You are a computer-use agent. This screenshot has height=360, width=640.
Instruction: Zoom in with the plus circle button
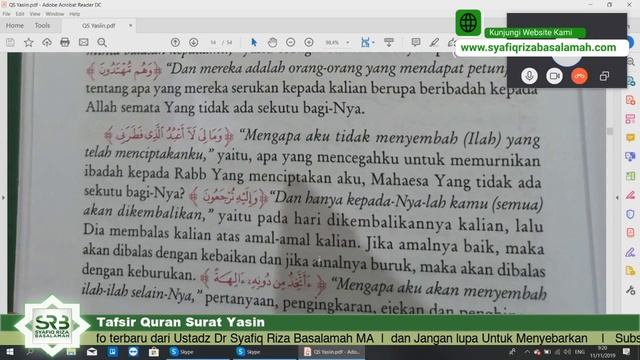pyautogui.click(x=309, y=42)
